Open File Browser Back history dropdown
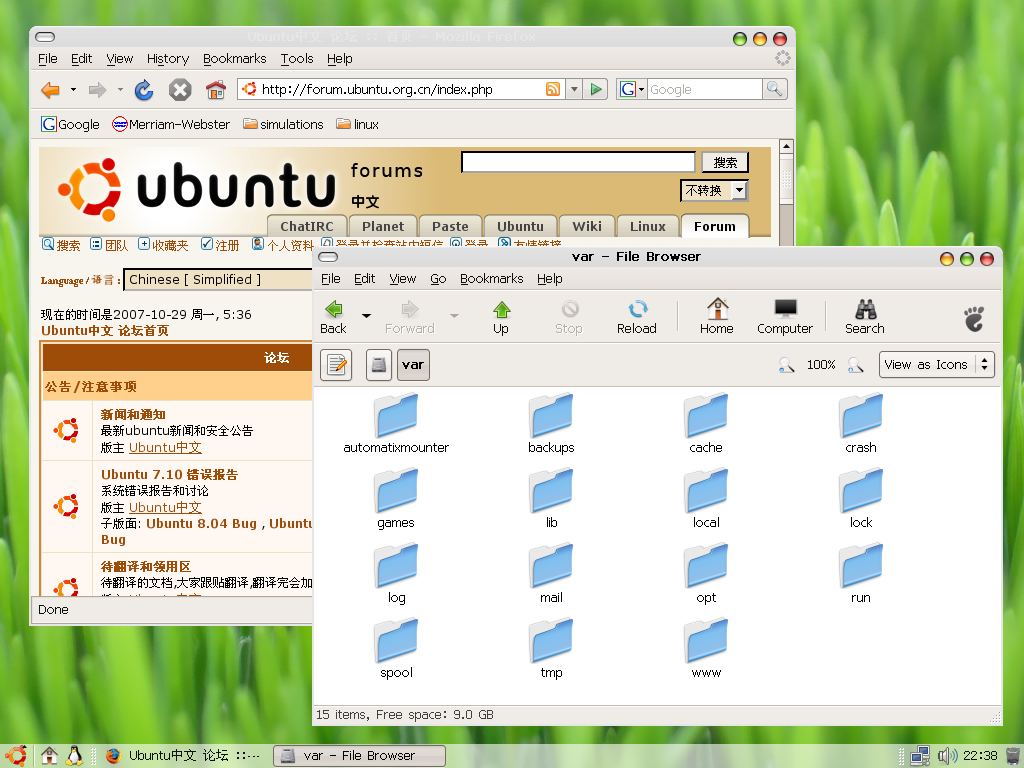 click(366, 315)
